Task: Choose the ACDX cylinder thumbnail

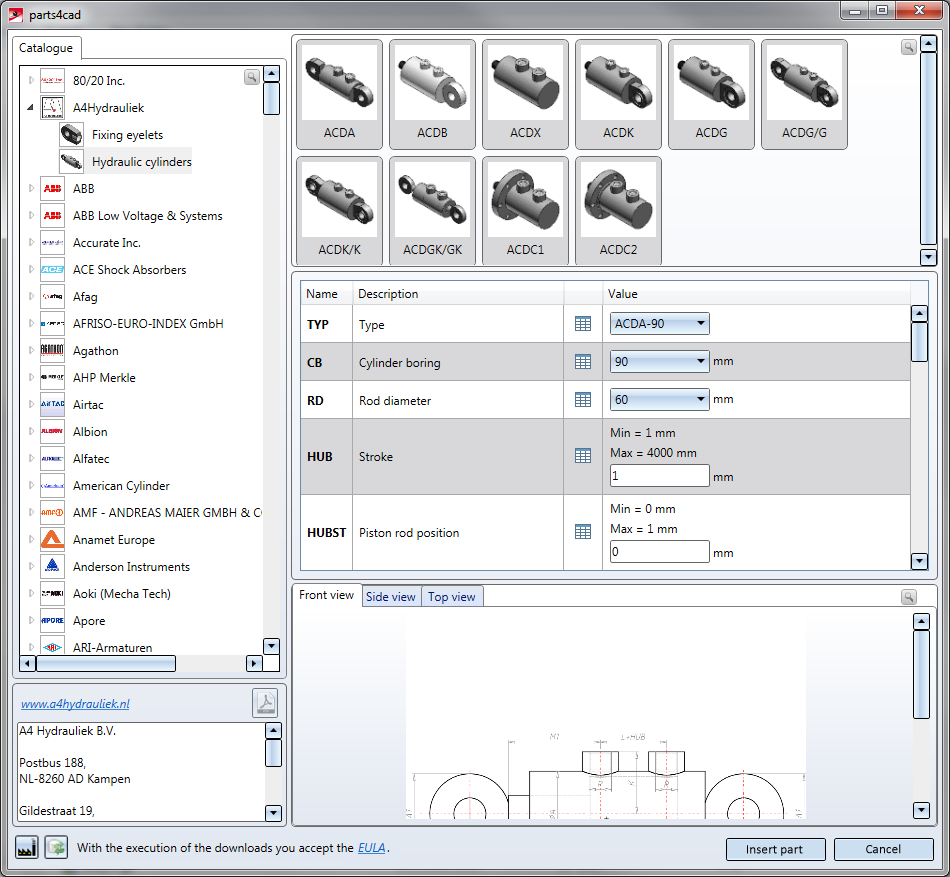Action: (525, 94)
